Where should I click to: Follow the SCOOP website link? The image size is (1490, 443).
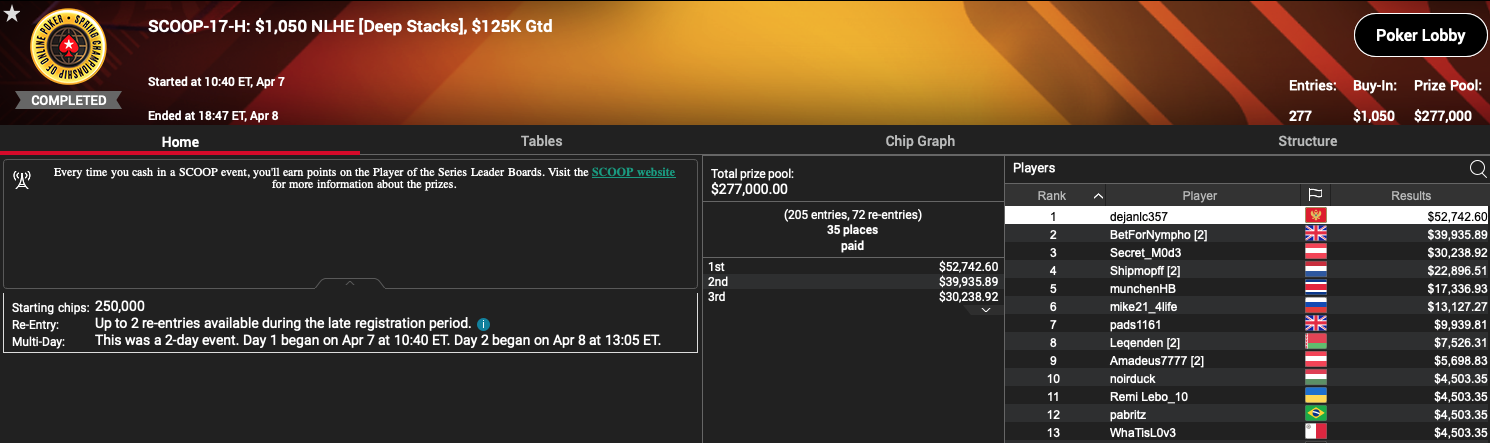pyautogui.click(x=633, y=172)
